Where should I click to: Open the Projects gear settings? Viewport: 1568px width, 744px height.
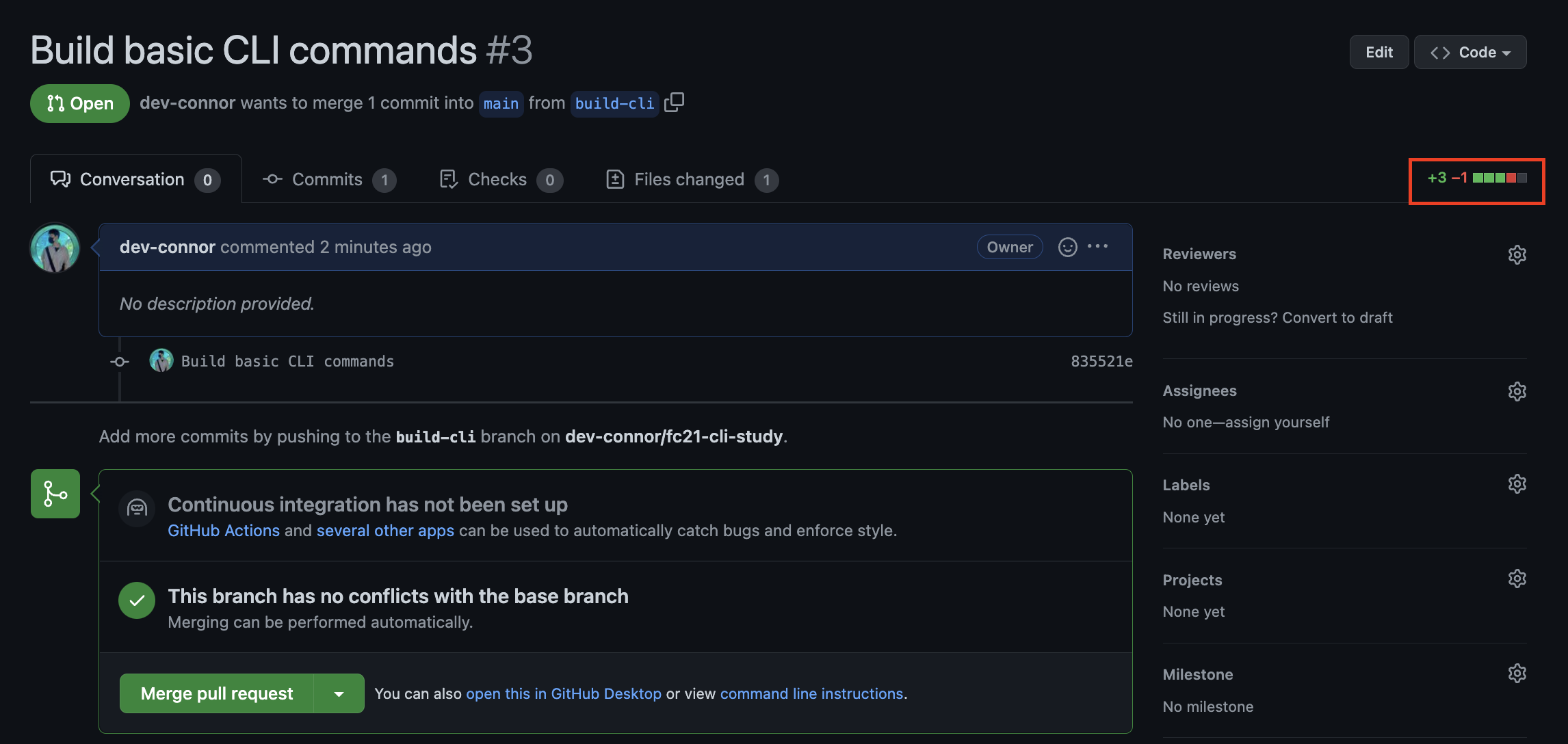coord(1517,579)
